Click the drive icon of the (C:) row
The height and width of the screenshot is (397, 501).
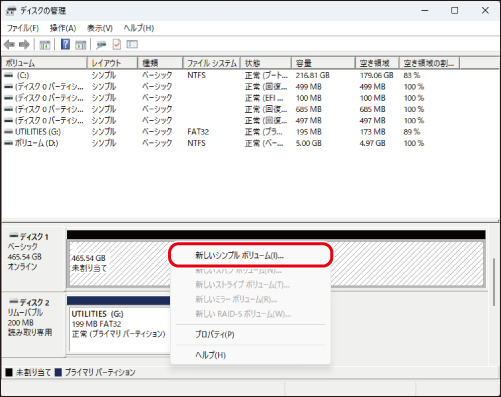pos(9,75)
